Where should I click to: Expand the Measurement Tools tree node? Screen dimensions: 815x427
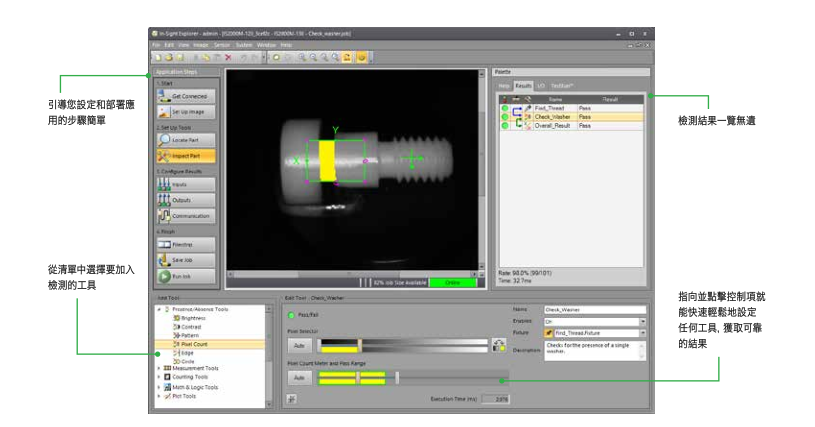coord(158,369)
